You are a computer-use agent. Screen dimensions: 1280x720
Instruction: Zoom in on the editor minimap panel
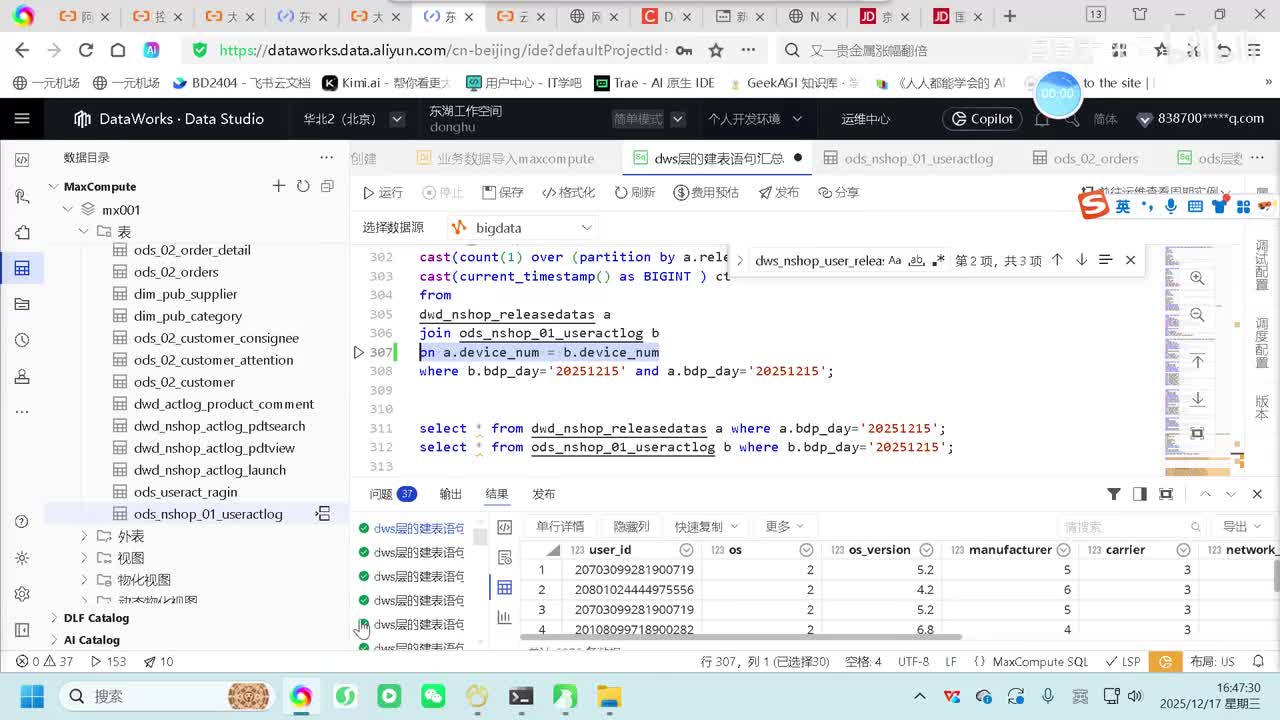(1197, 278)
